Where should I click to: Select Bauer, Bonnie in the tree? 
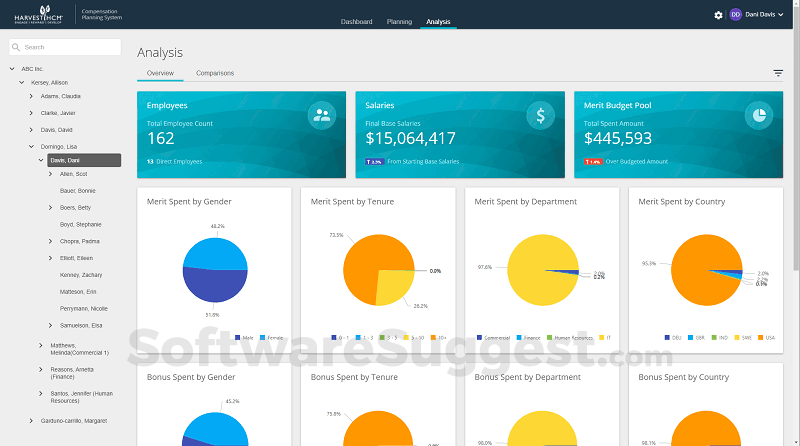tap(78, 191)
